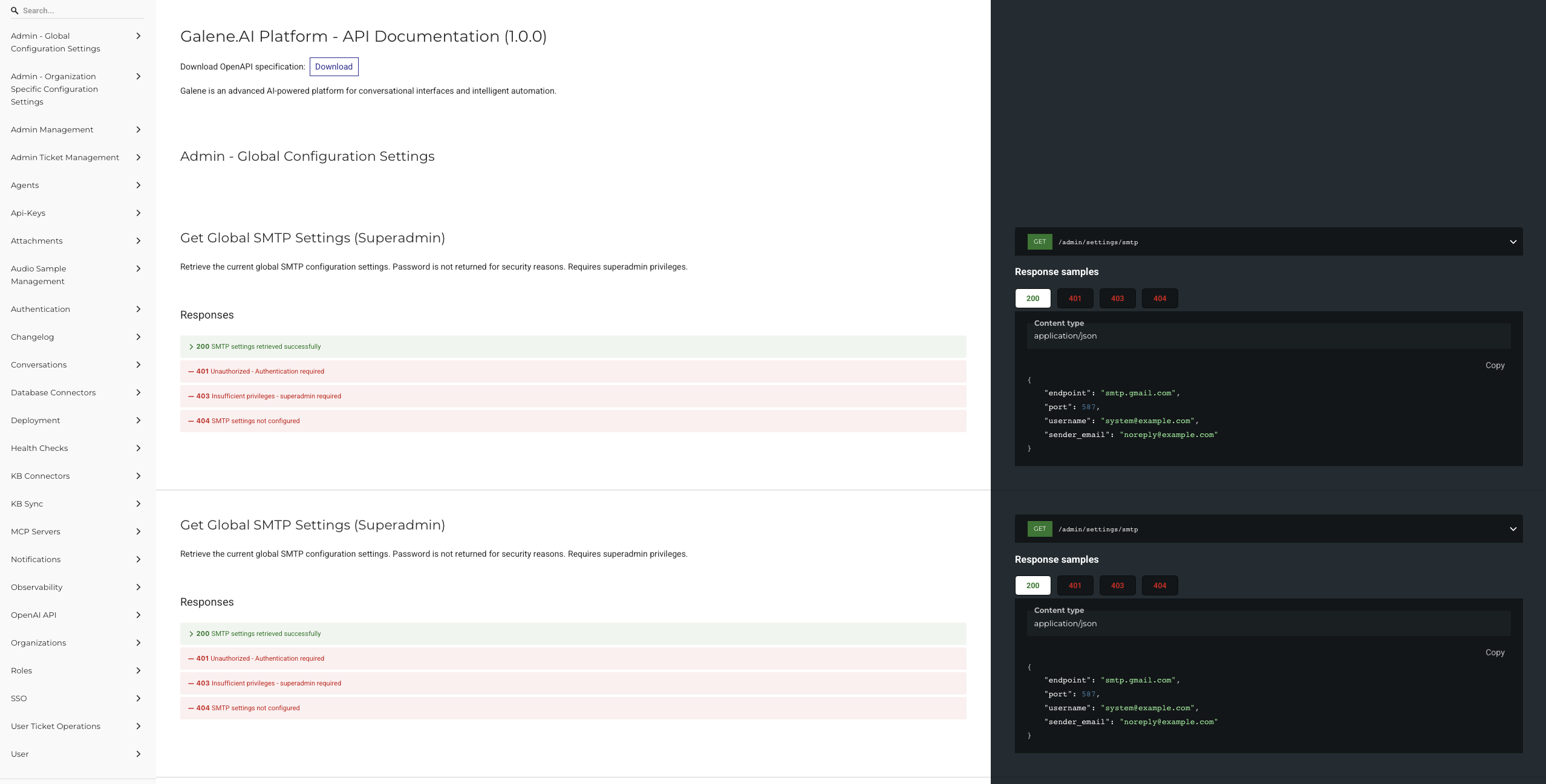Select the 404 response sample tab
The image size is (1546, 784).
(x=1159, y=298)
